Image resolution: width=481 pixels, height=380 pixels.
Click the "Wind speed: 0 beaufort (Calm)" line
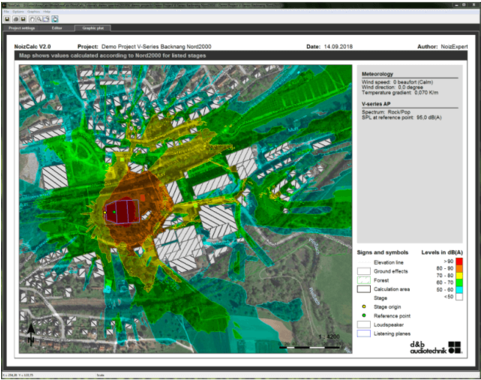coord(397,82)
